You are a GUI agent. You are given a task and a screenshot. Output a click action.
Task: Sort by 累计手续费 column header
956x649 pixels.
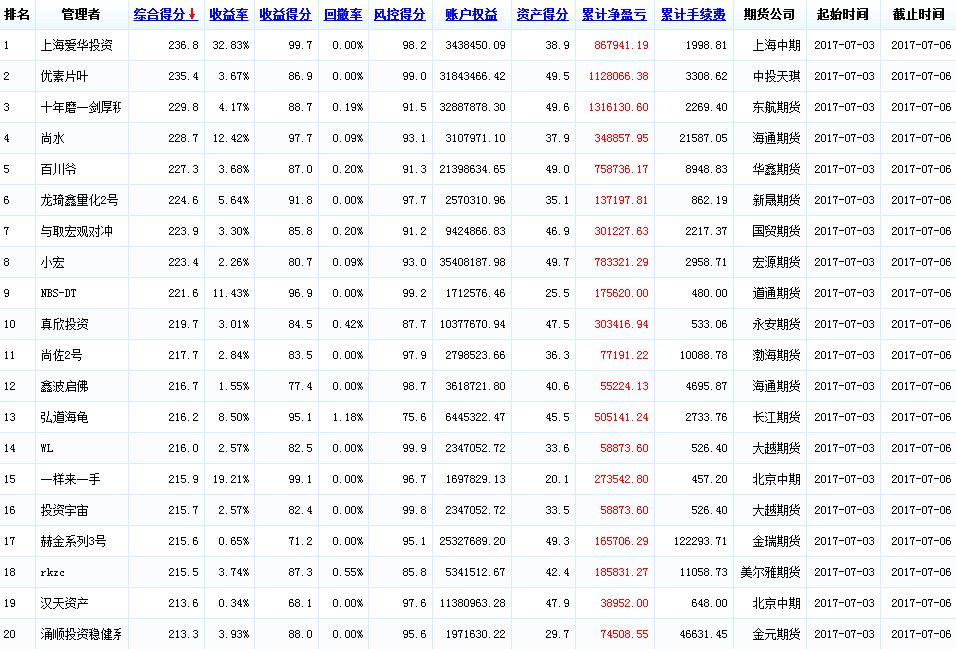(693, 15)
